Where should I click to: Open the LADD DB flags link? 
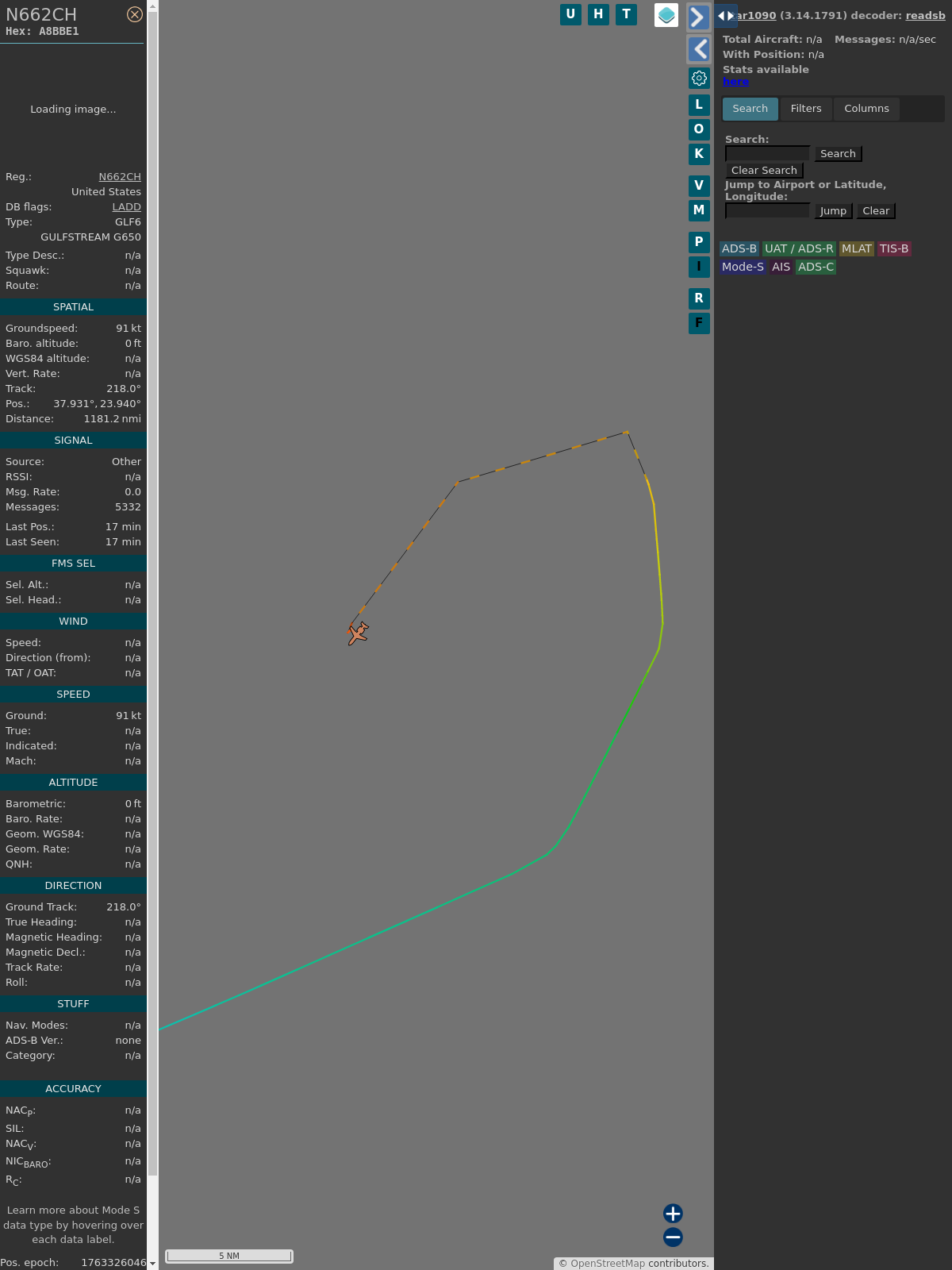click(x=126, y=207)
